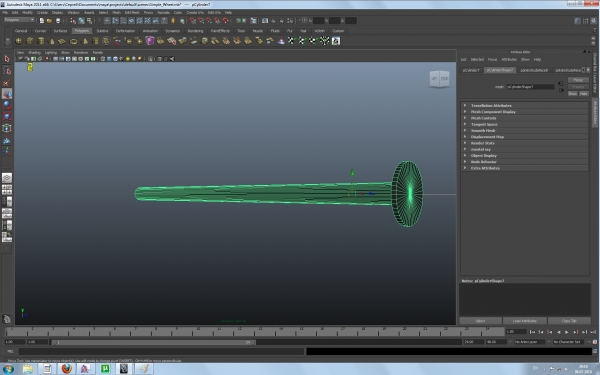This screenshot has height=375, width=600.
Task: Activate the Lasso select tool
Action: click(x=7, y=70)
